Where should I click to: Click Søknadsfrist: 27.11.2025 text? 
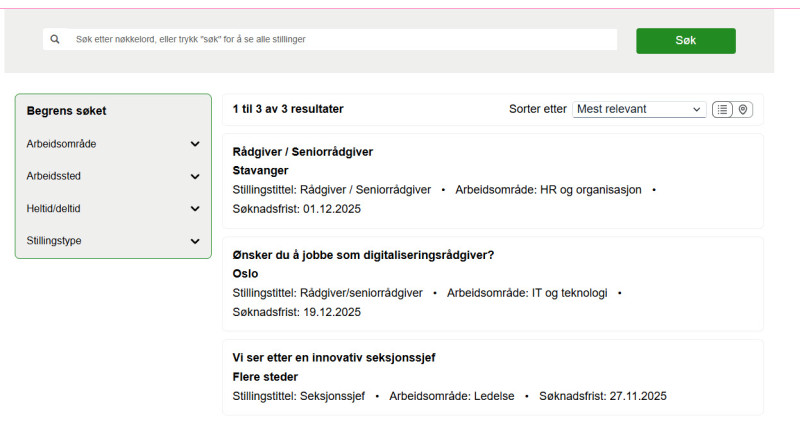click(603, 396)
